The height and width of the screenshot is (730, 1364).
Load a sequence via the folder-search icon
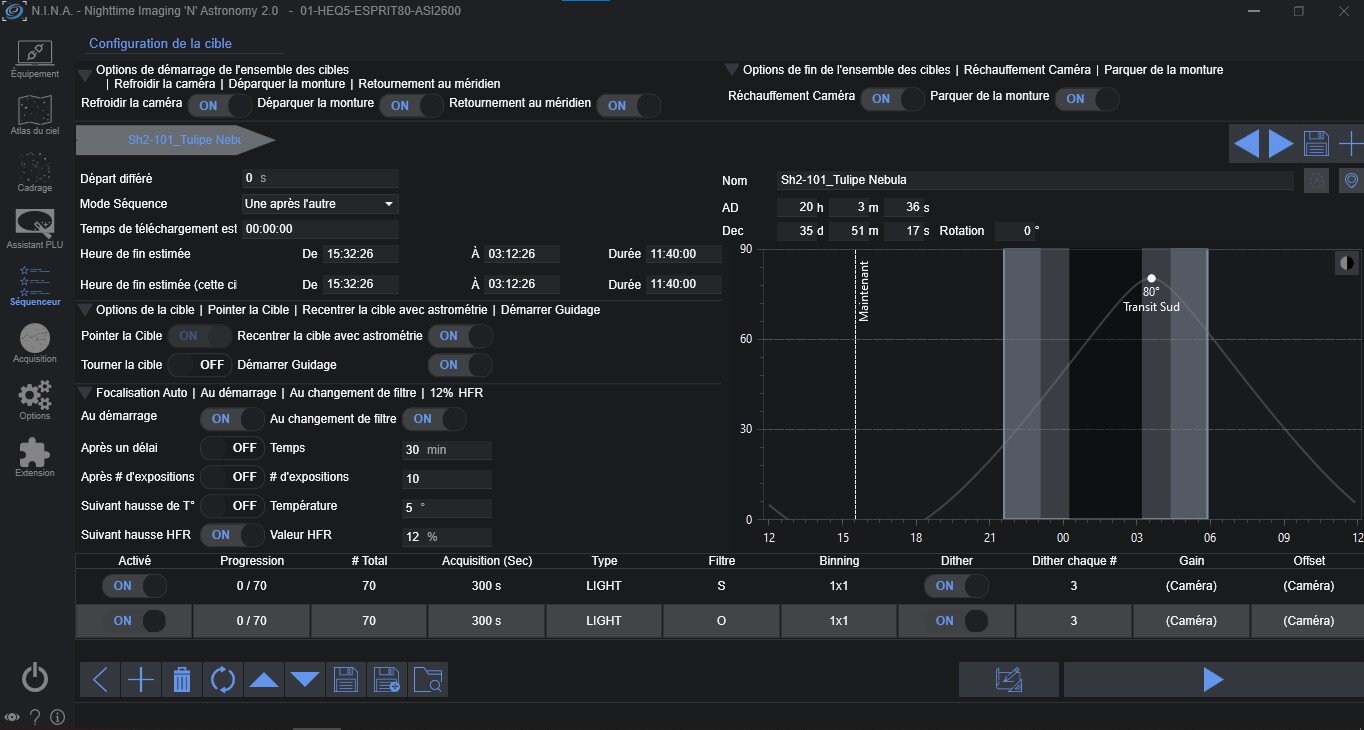point(428,680)
